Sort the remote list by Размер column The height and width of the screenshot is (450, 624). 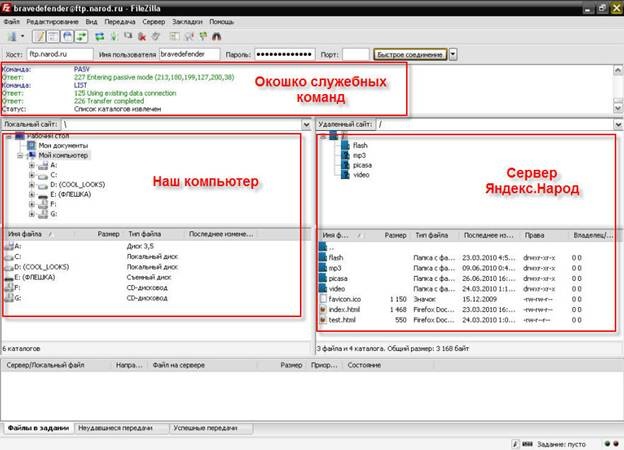tap(395, 236)
